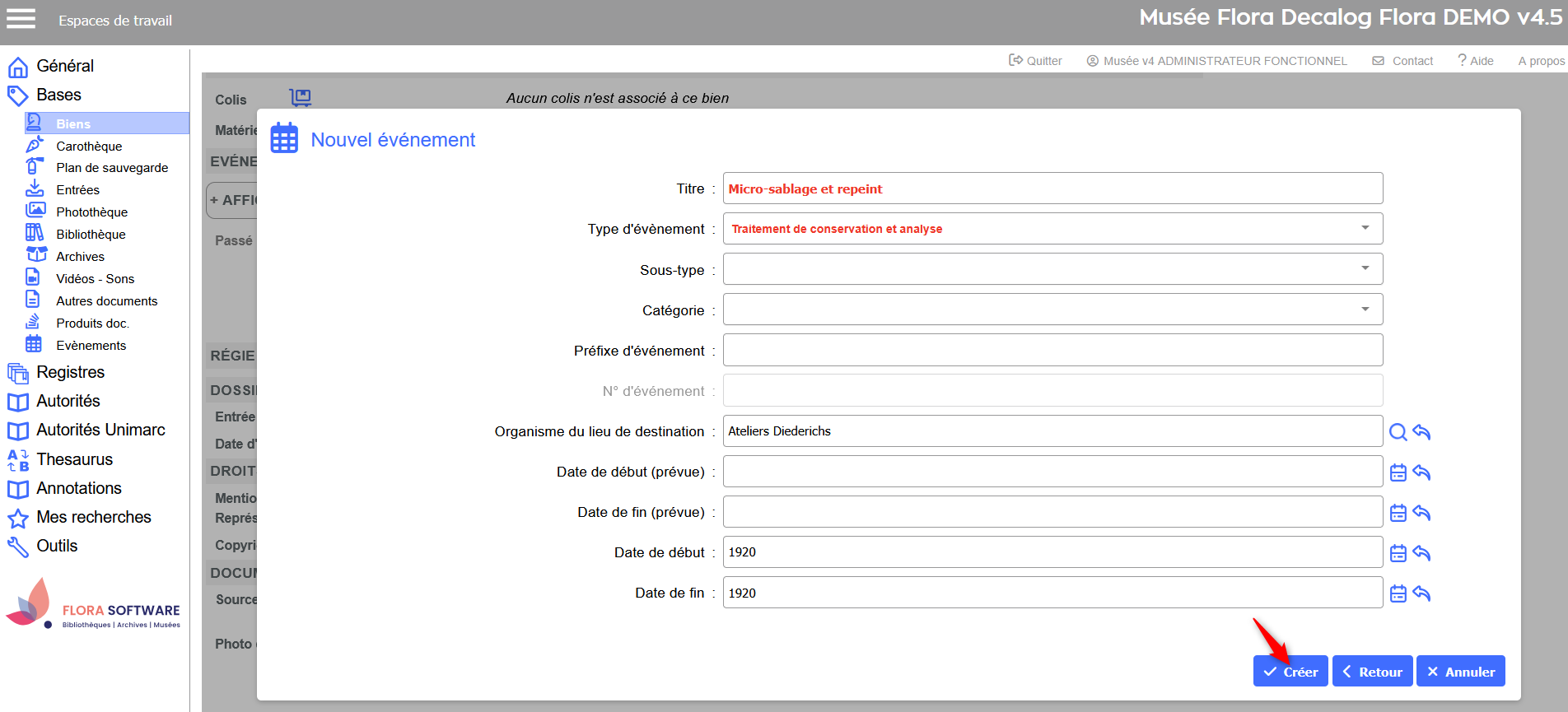Reset the Date de fin field arrow
Image resolution: width=1568 pixels, height=712 pixels.
tap(1421, 593)
